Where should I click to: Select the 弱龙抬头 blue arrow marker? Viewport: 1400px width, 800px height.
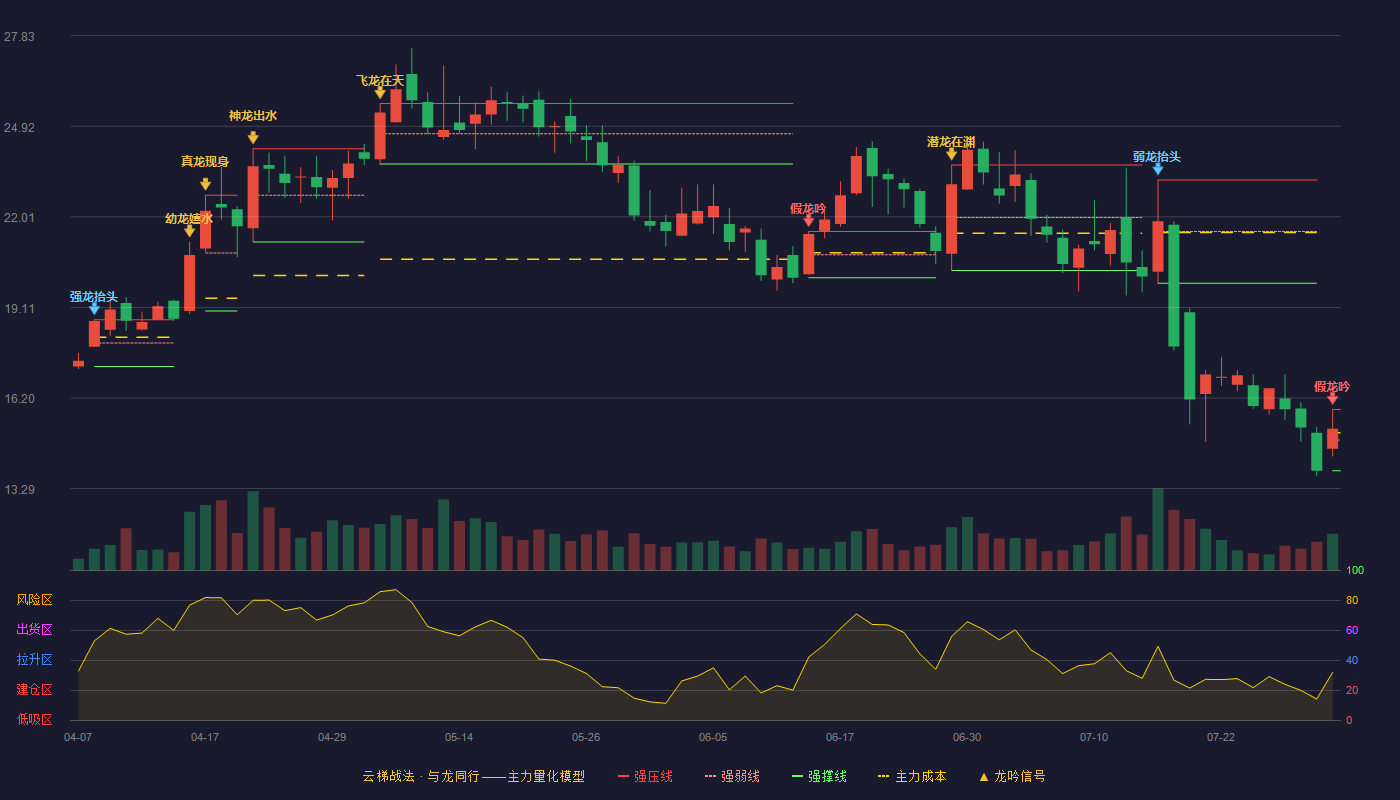tap(1157, 169)
